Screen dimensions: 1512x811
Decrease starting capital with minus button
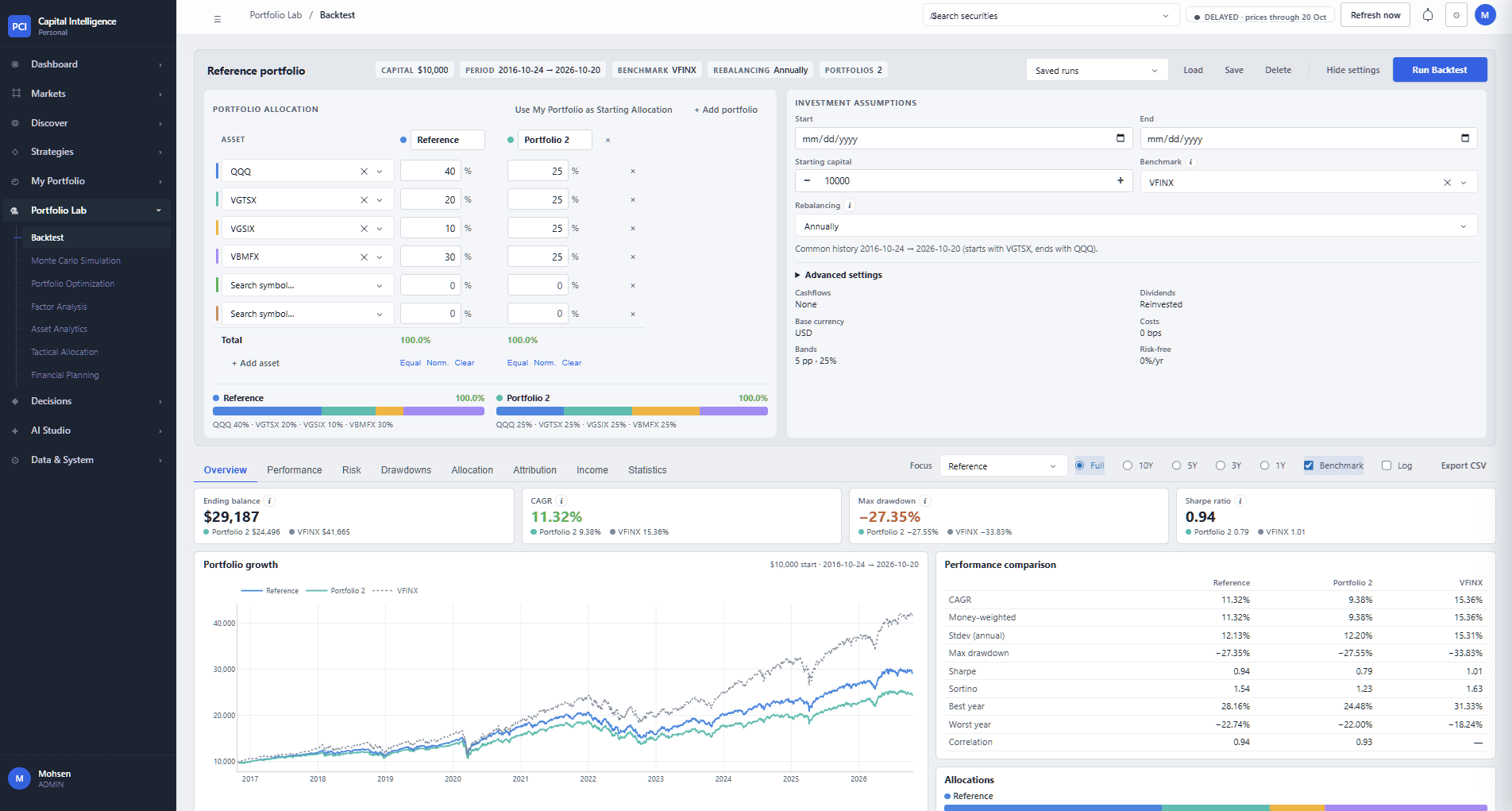pos(807,181)
